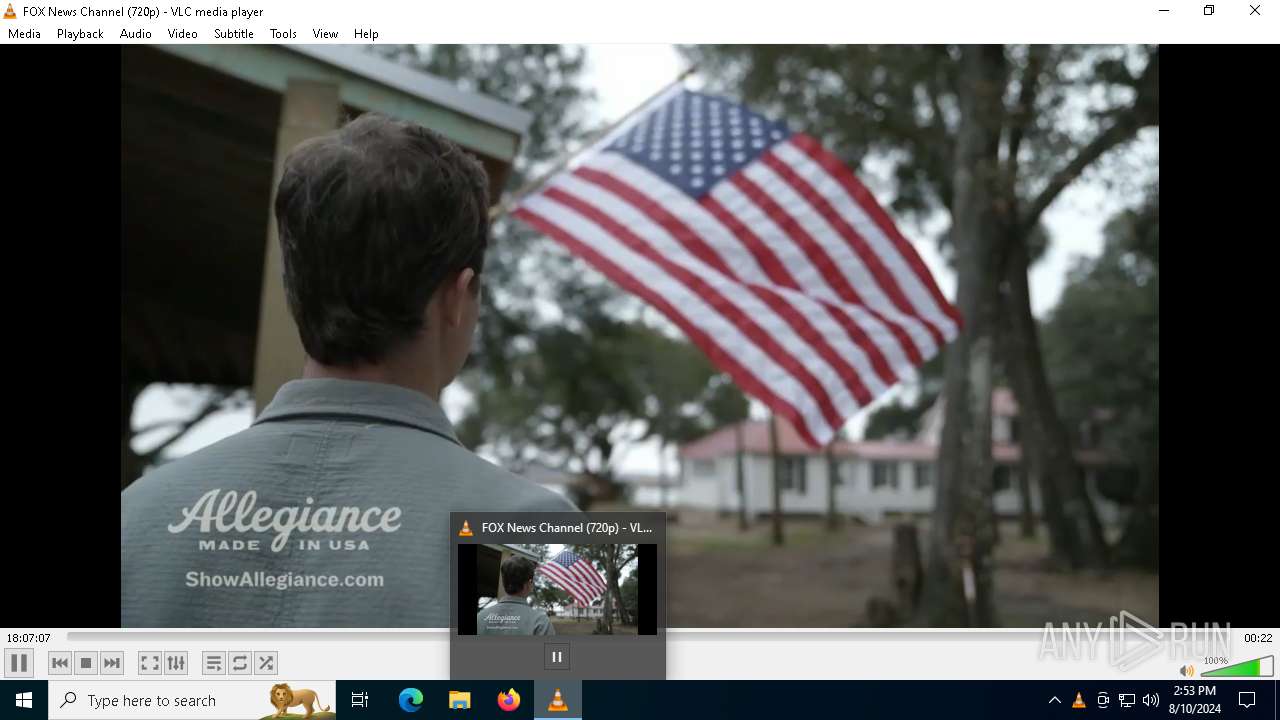1280x720 pixels.
Task: Open the View menu
Action: [325, 34]
